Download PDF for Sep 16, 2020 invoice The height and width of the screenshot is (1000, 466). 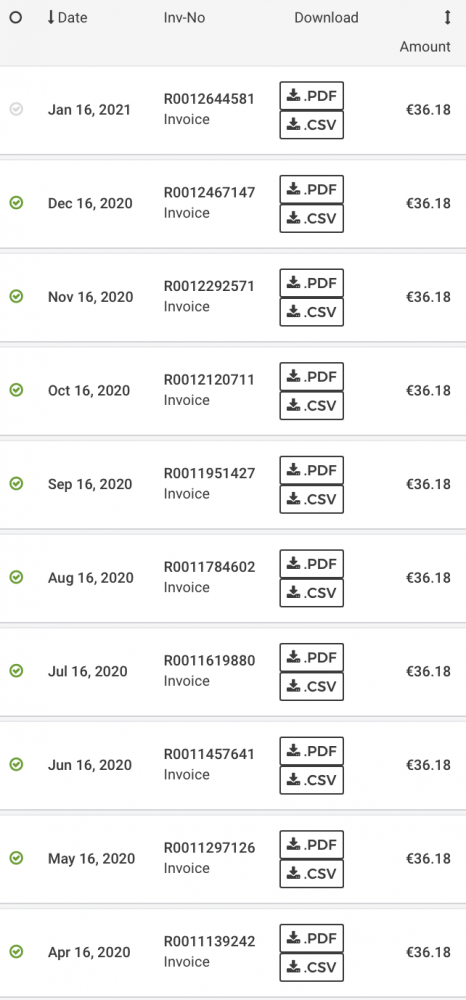[312, 470]
